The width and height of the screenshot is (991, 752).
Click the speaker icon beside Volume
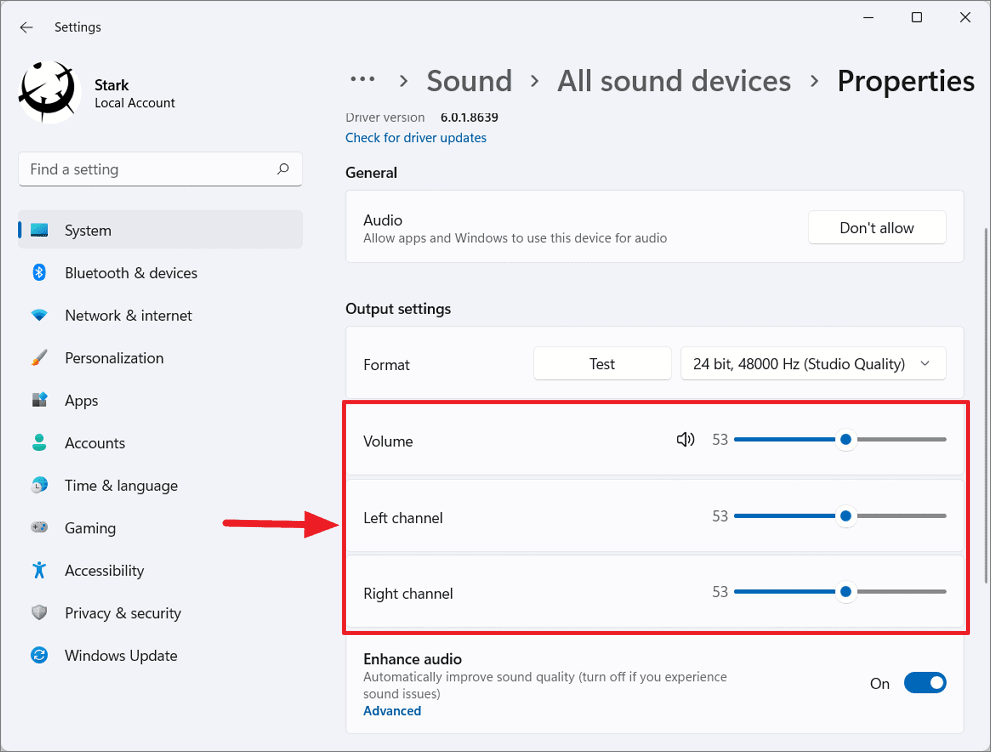[685, 439]
